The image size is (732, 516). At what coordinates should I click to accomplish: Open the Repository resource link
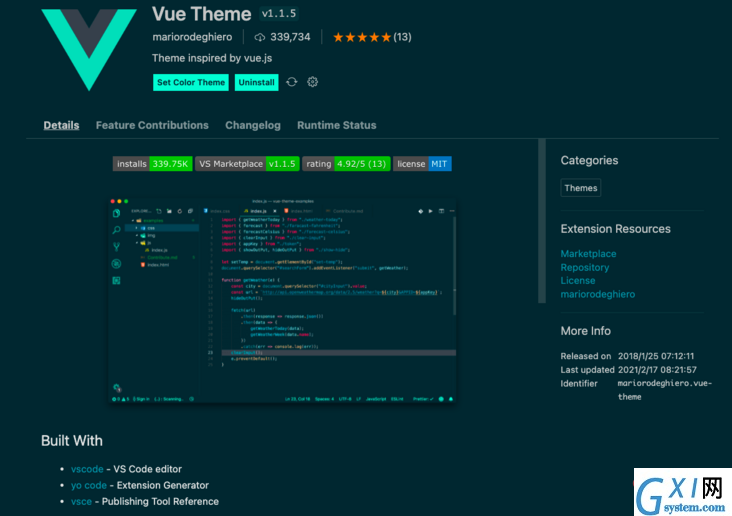click(584, 267)
